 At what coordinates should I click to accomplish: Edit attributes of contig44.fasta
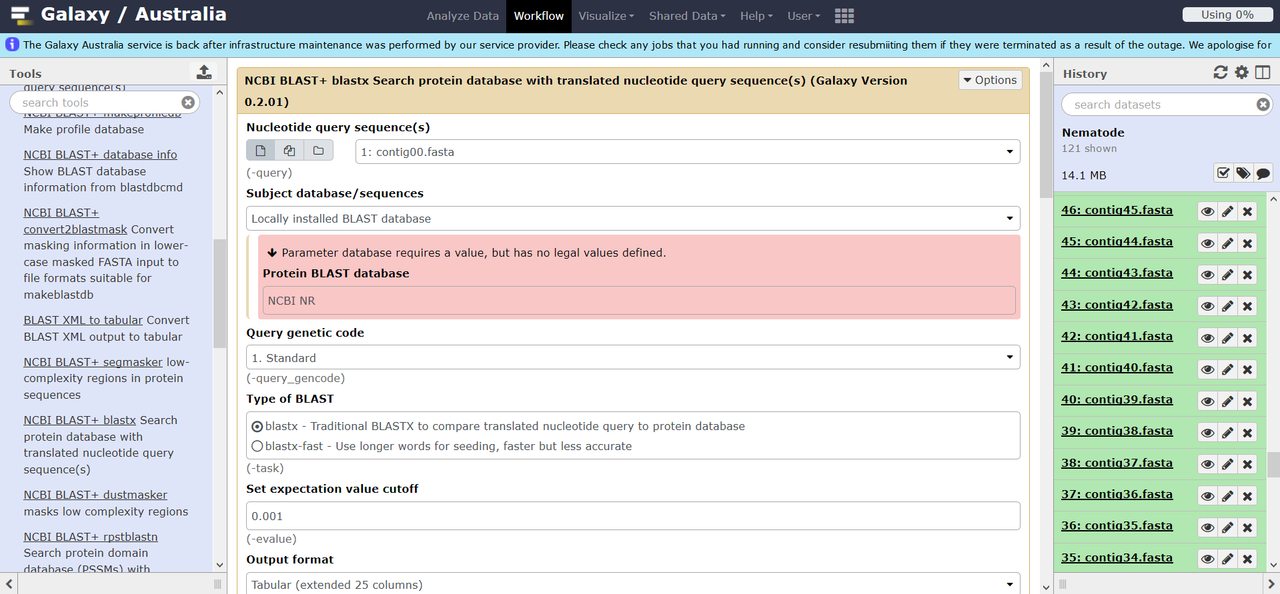[1228, 243]
